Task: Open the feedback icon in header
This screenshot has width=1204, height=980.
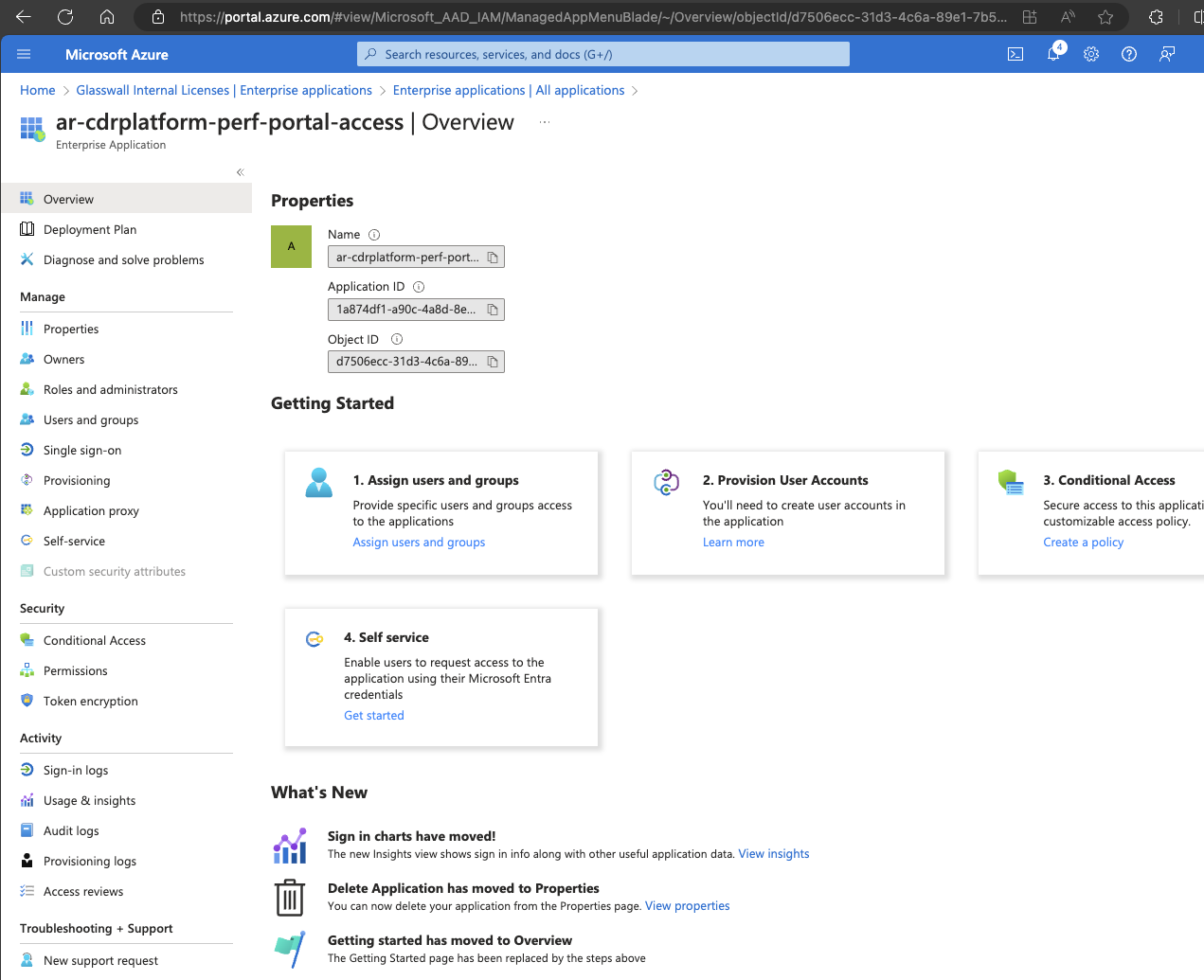Action: click(x=1167, y=55)
